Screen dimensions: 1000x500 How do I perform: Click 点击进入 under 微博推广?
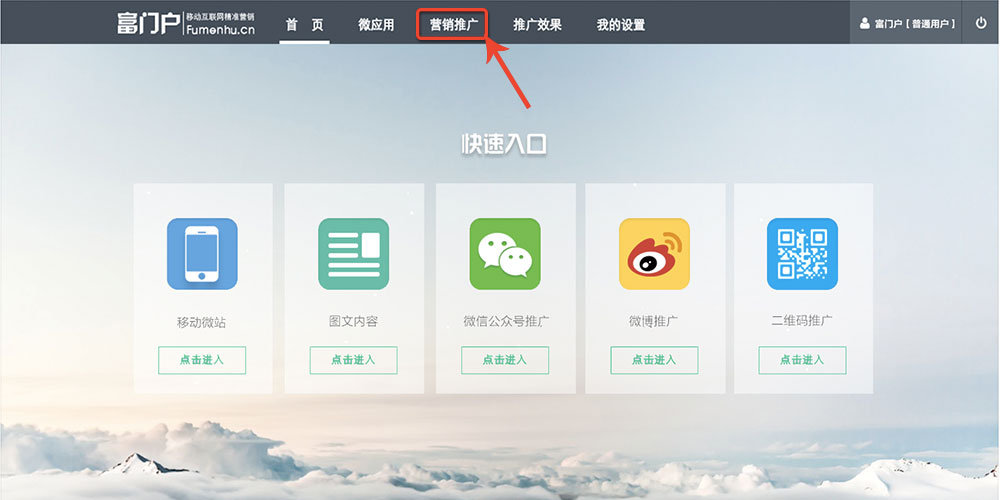click(x=654, y=360)
